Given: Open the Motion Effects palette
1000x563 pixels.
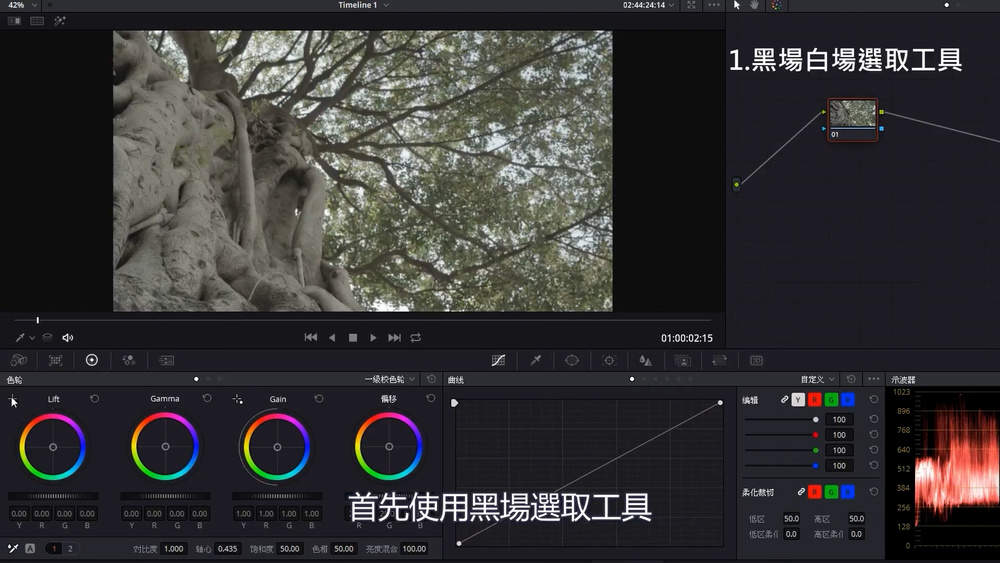Looking at the screenshot, I should point(166,360).
